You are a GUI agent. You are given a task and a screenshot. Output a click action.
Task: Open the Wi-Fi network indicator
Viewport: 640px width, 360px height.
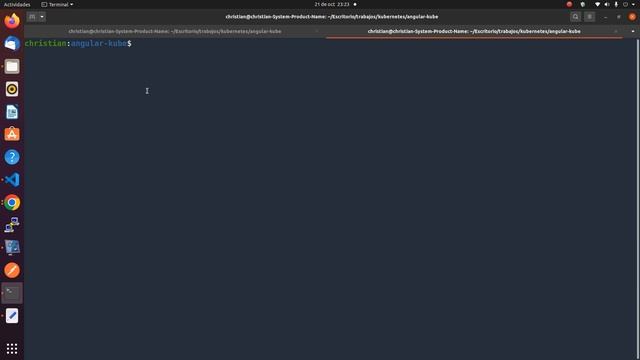point(597,4)
